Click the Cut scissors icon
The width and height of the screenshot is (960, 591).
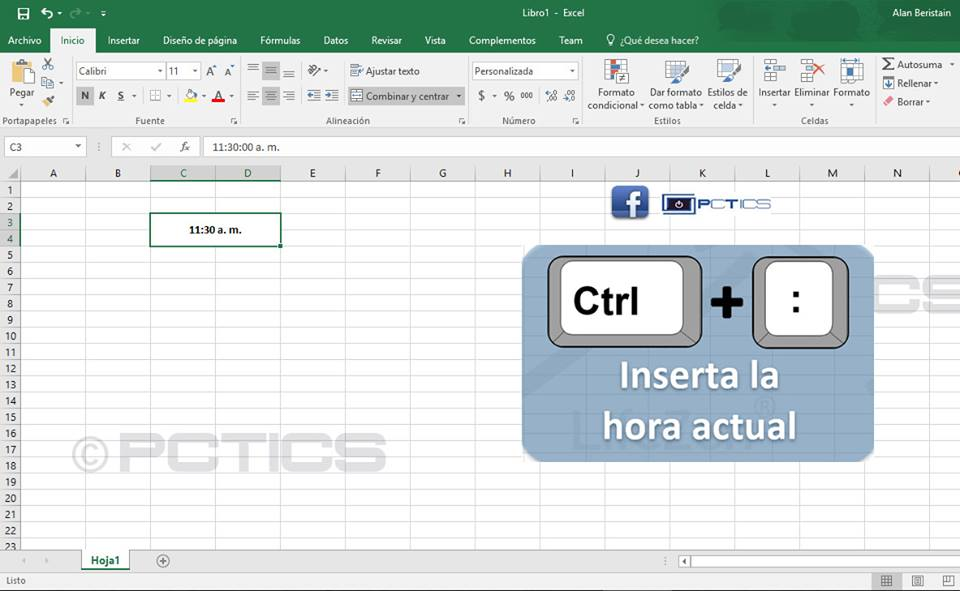(x=48, y=64)
